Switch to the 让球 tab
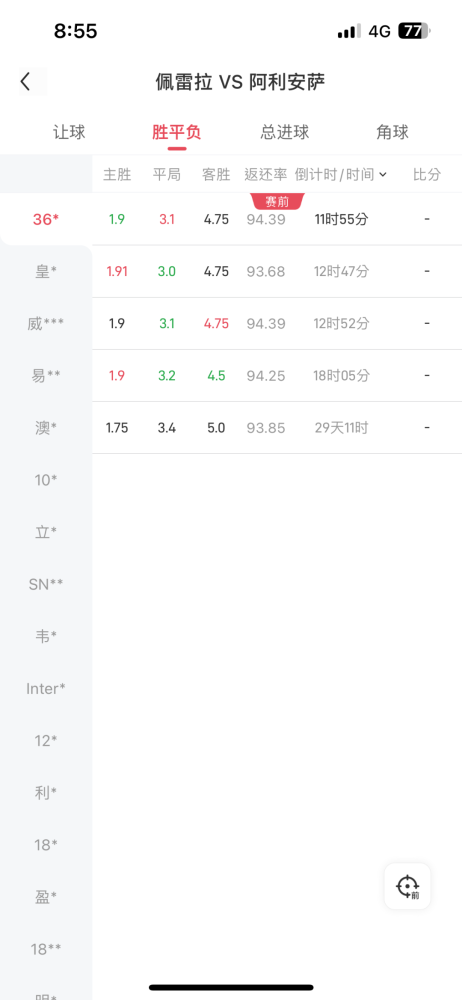The height and width of the screenshot is (1000, 462). pyautogui.click(x=69, y=133)
